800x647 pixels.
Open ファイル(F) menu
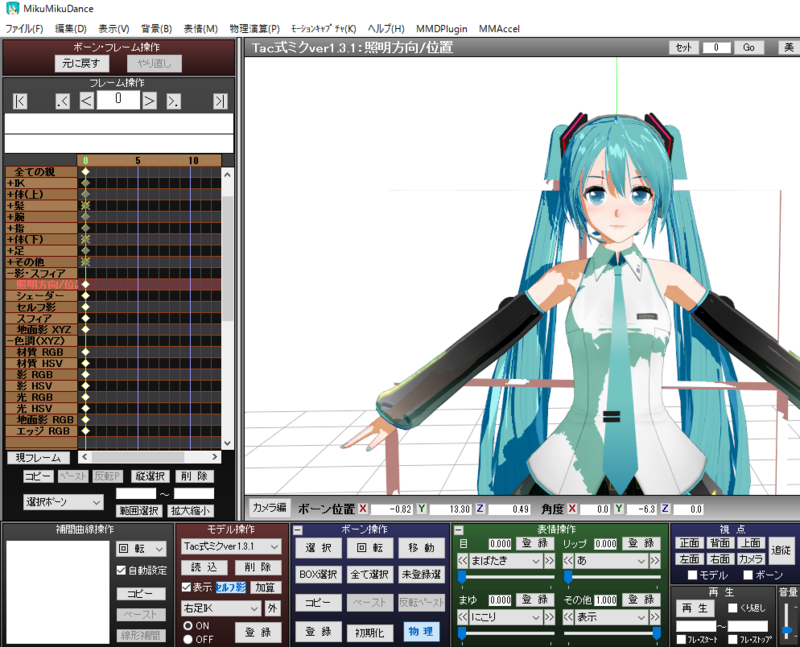click(x=24, y=29)
